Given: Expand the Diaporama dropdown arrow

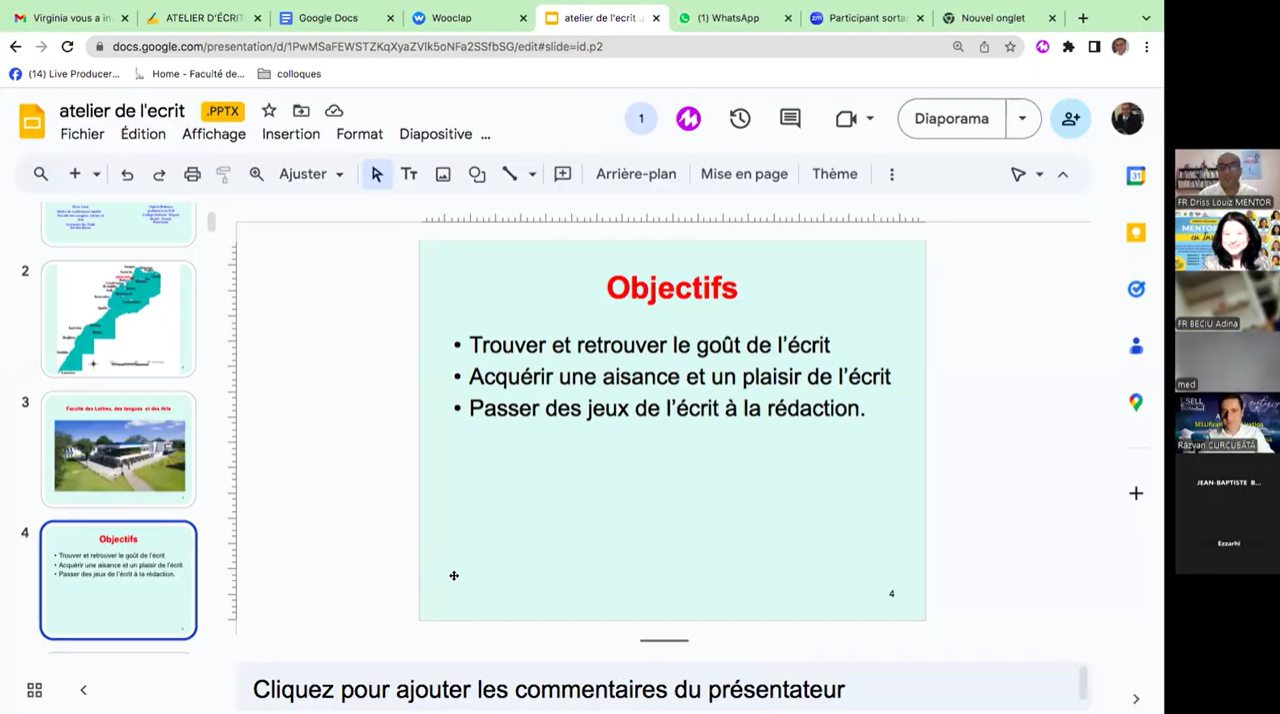Looking at the screenshot, I should click(1022, 119).
